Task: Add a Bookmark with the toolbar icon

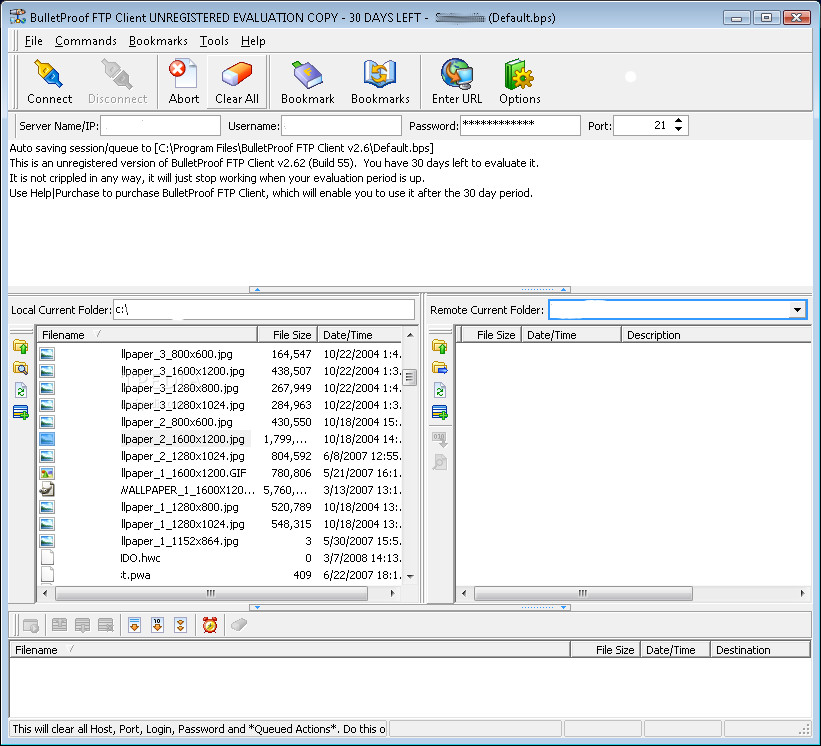Action: (x=307, y=74)
